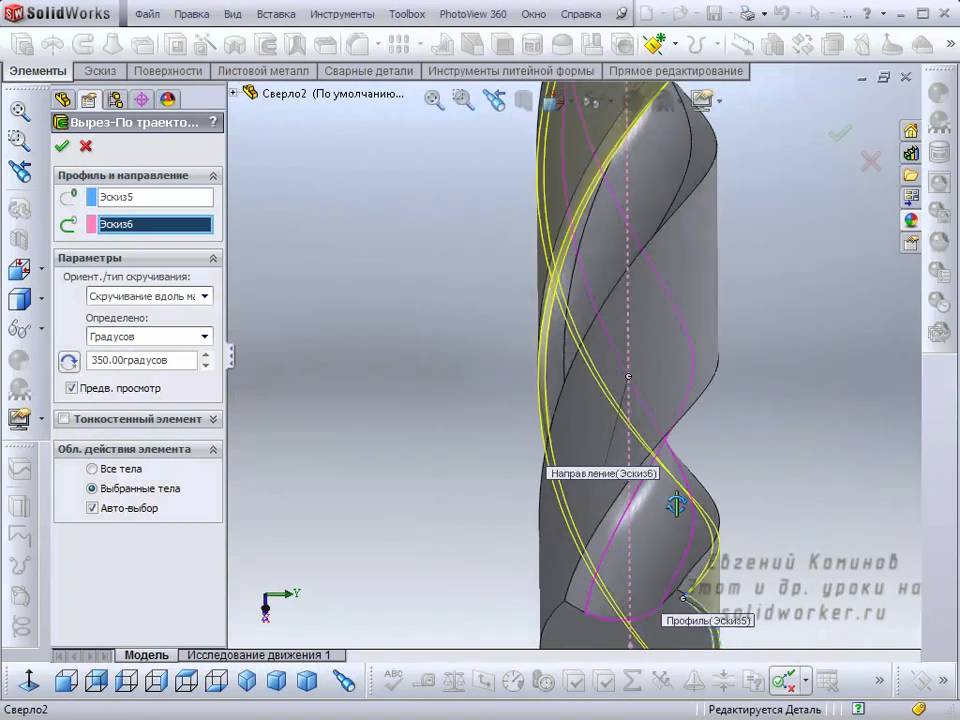Image resolution: width=960 pixels, height=720 pixels.
Task: Click the Linear Pattern icon in Features toolbar
Action: [399, 43]
